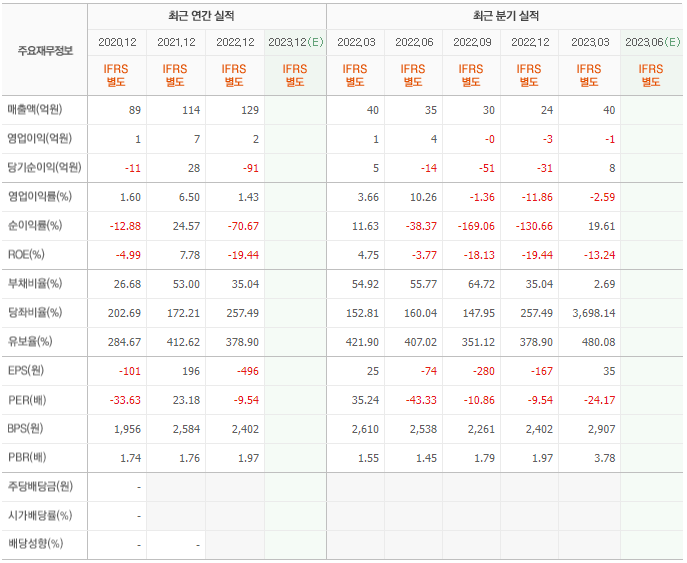This screenshot has height=563, width=687.
Task: Click the 당좌비율(%) row label
Action: tap(35, 312)
